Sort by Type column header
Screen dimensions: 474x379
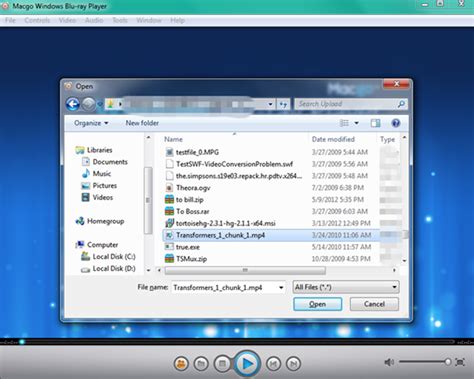387,139
